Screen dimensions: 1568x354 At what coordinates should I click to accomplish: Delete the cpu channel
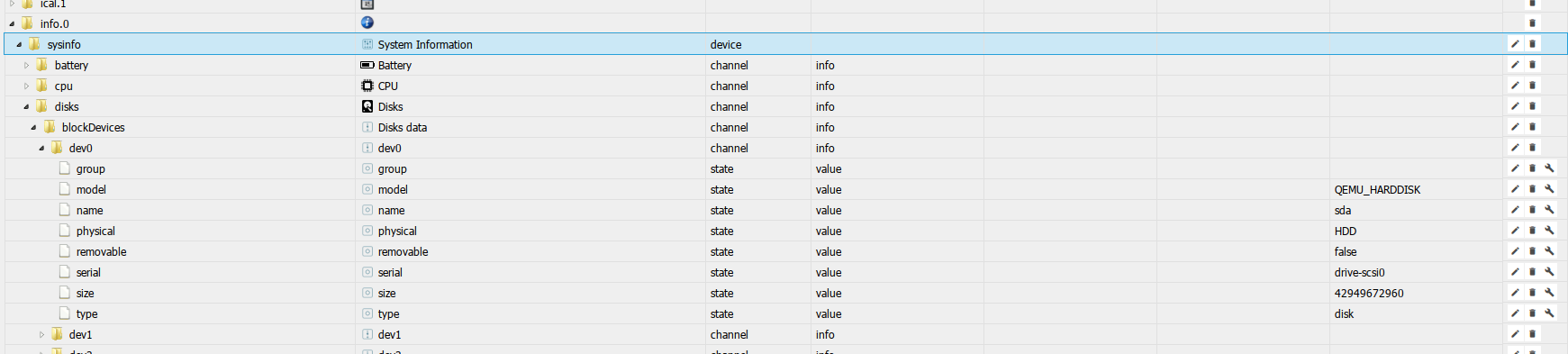click(x=1532, y=86)
